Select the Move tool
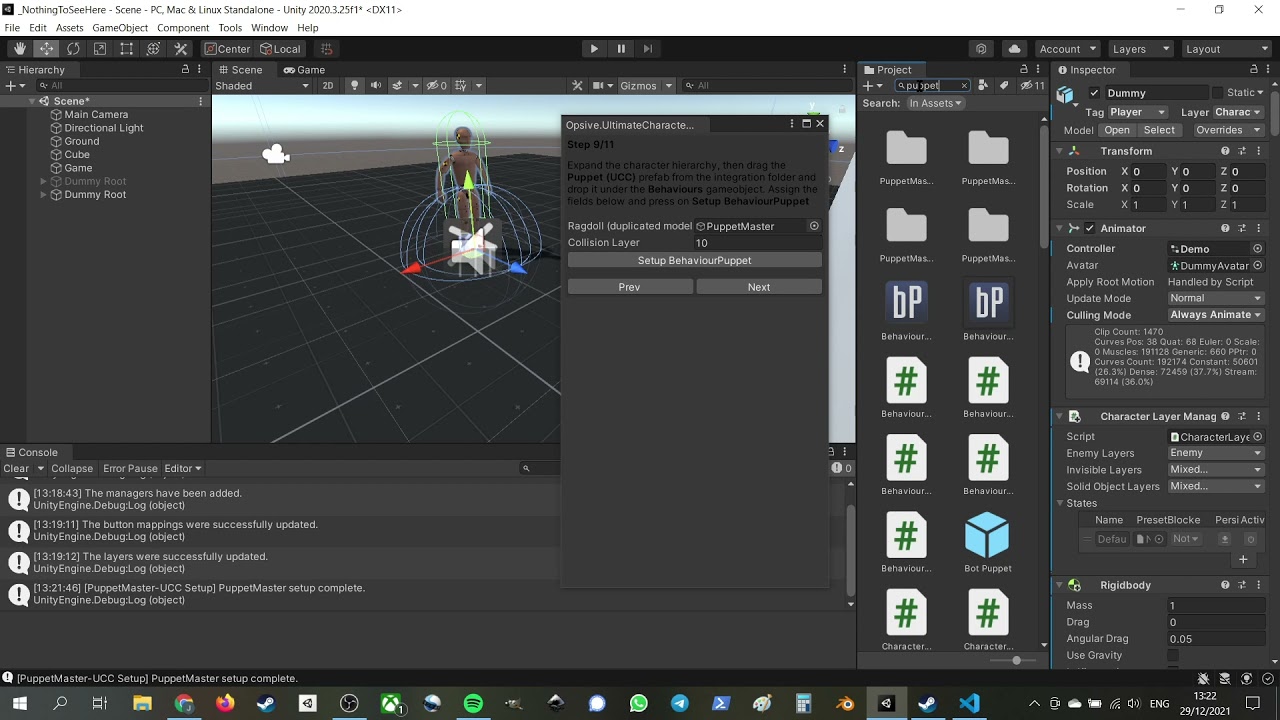This screenshot has width=1280, height=720. 47,49
